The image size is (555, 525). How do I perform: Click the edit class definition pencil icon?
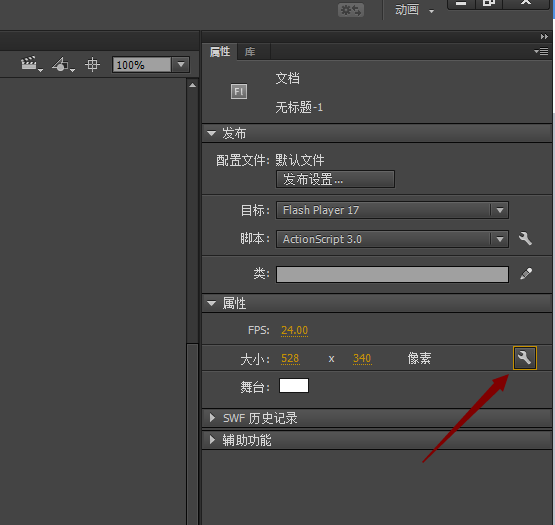[526, 274]
